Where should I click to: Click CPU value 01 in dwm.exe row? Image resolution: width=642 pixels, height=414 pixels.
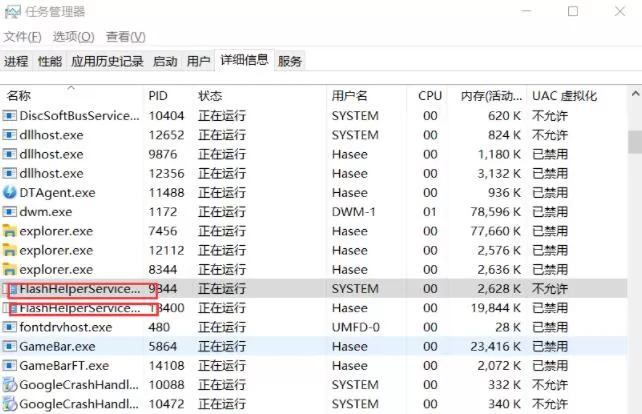430,212
